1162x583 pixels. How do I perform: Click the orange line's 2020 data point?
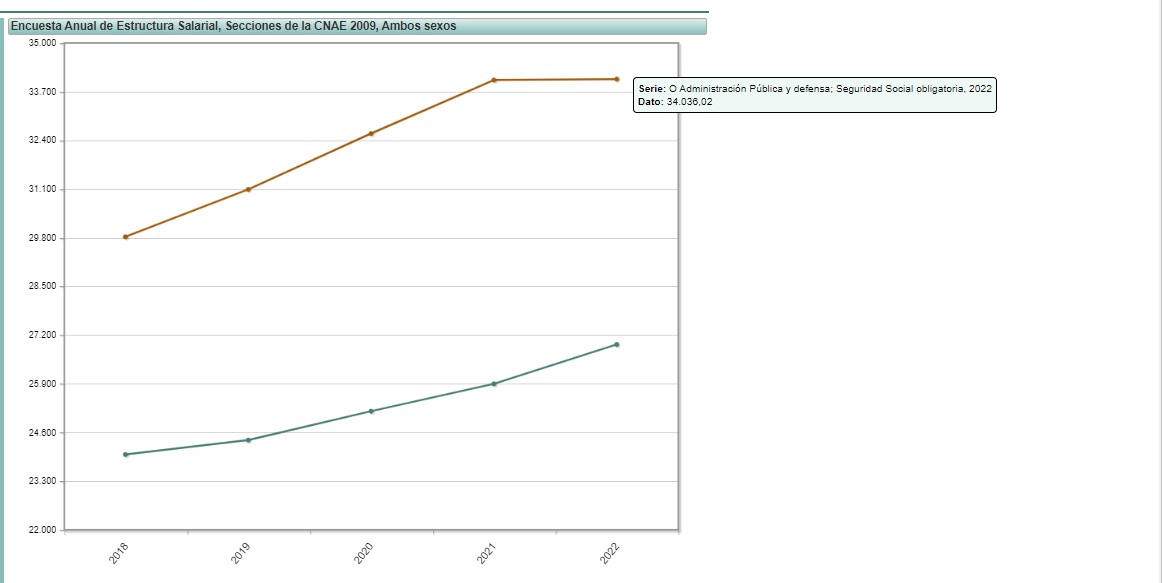[371, 133]
